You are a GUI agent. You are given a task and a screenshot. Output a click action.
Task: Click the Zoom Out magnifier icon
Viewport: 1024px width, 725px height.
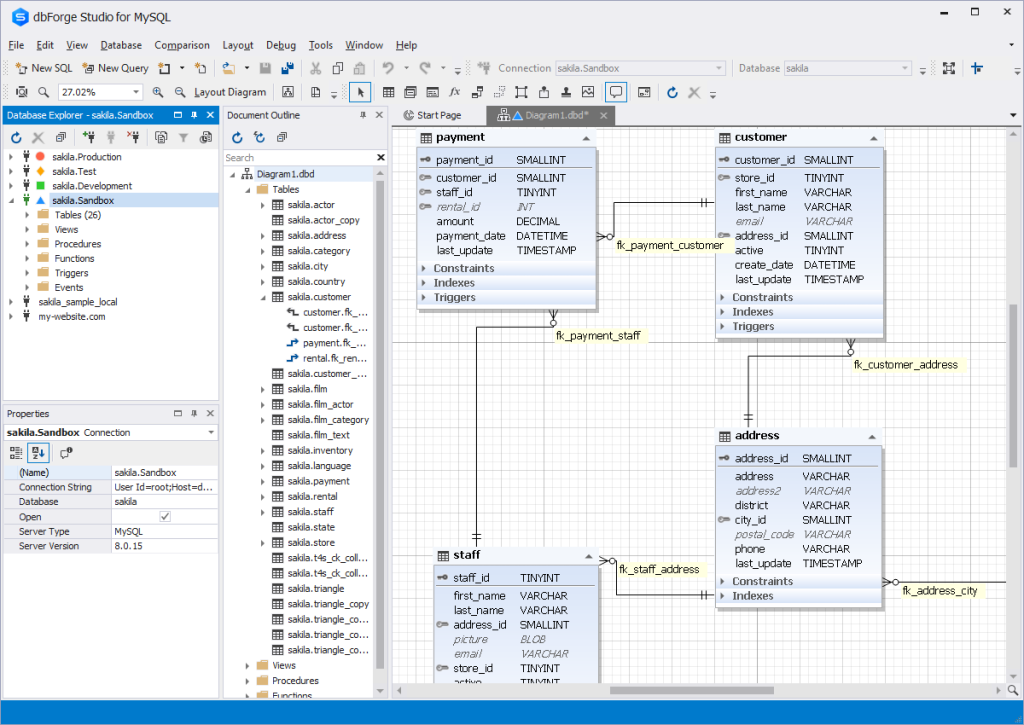[x=180, y=92]
